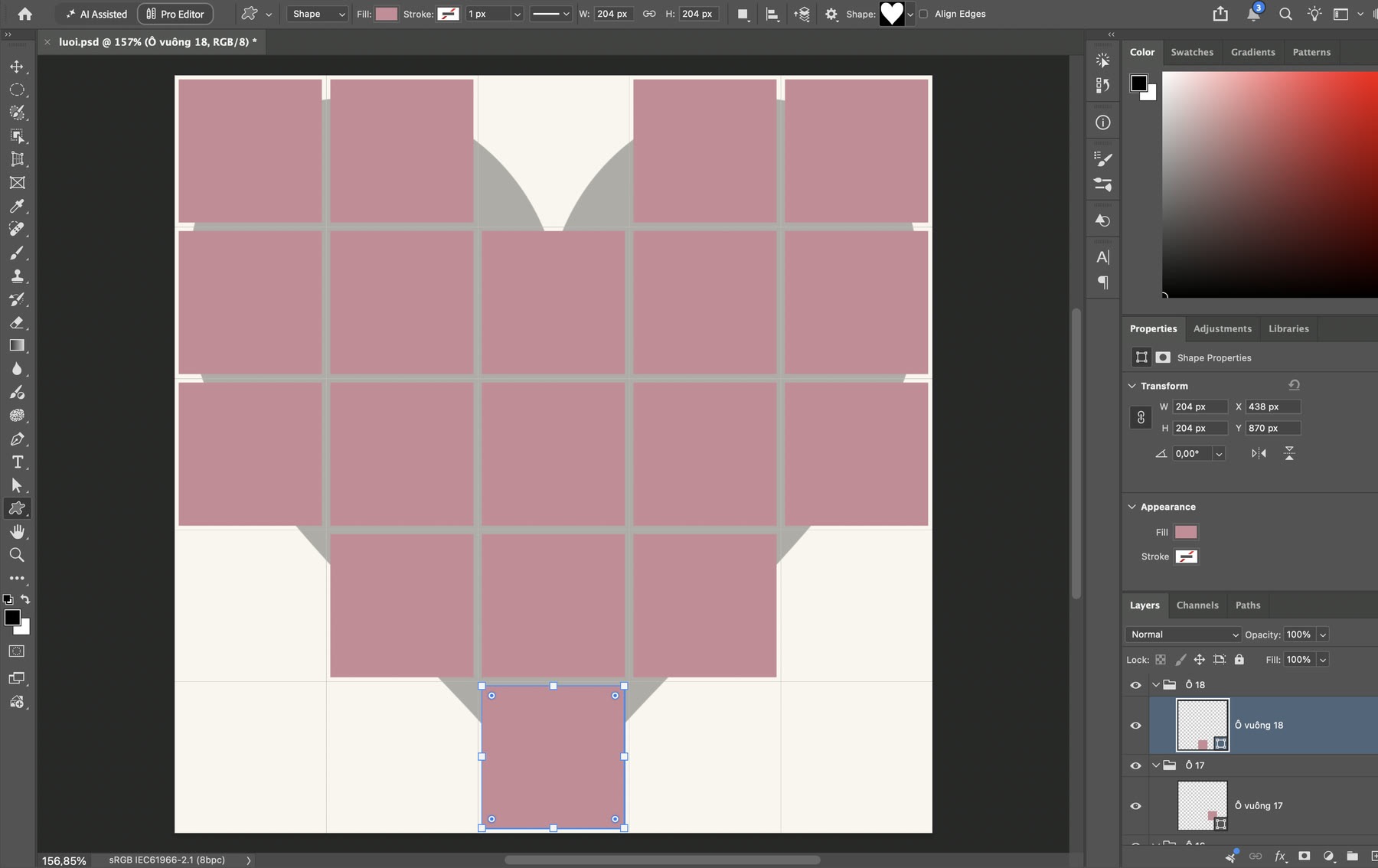Open the Normal blend mode dropdown
Viewport: 1378px width, 868px height.
(1184, 635)
